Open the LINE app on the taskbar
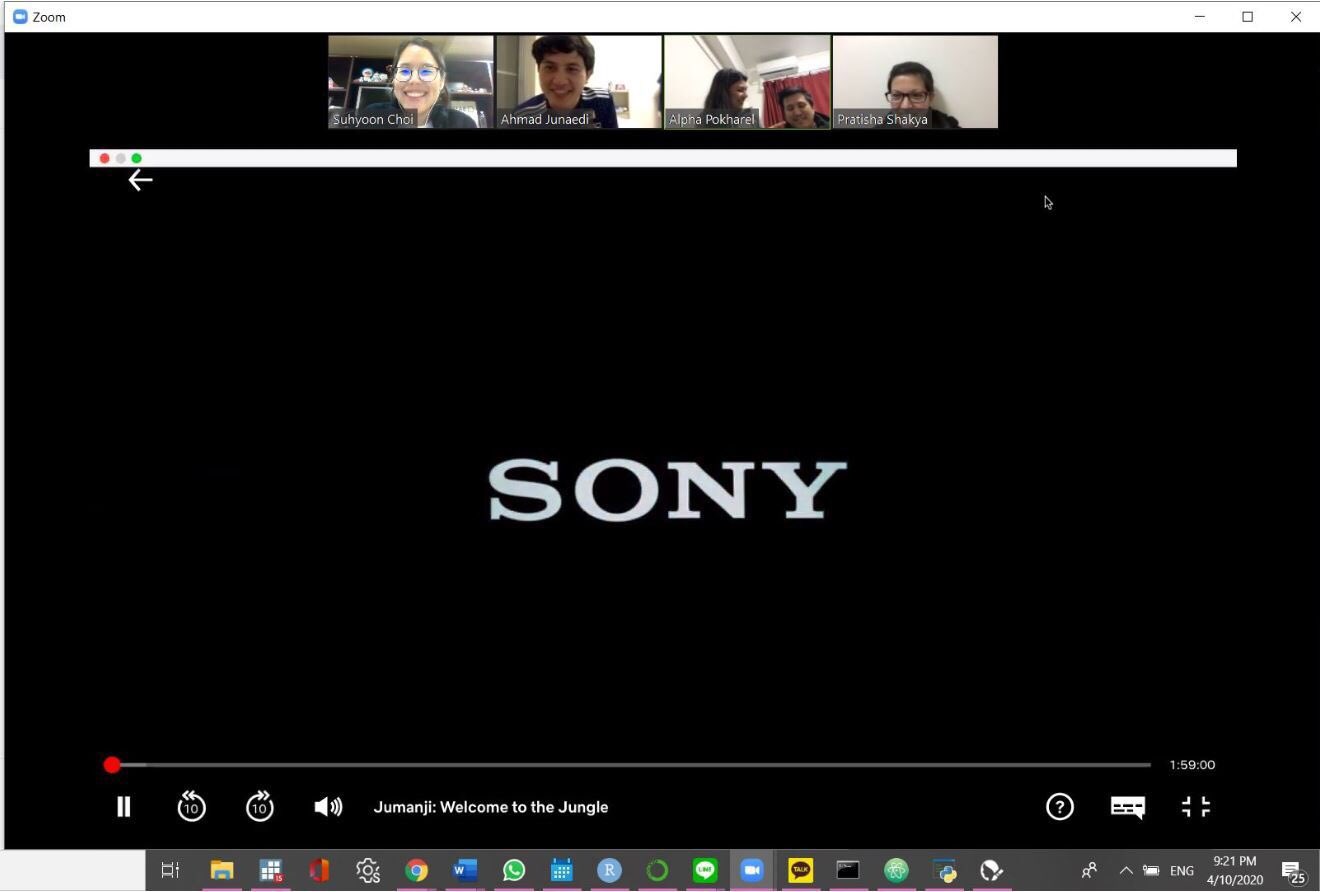The width and height of the screenshot is (1320, 892). point(705,870)
